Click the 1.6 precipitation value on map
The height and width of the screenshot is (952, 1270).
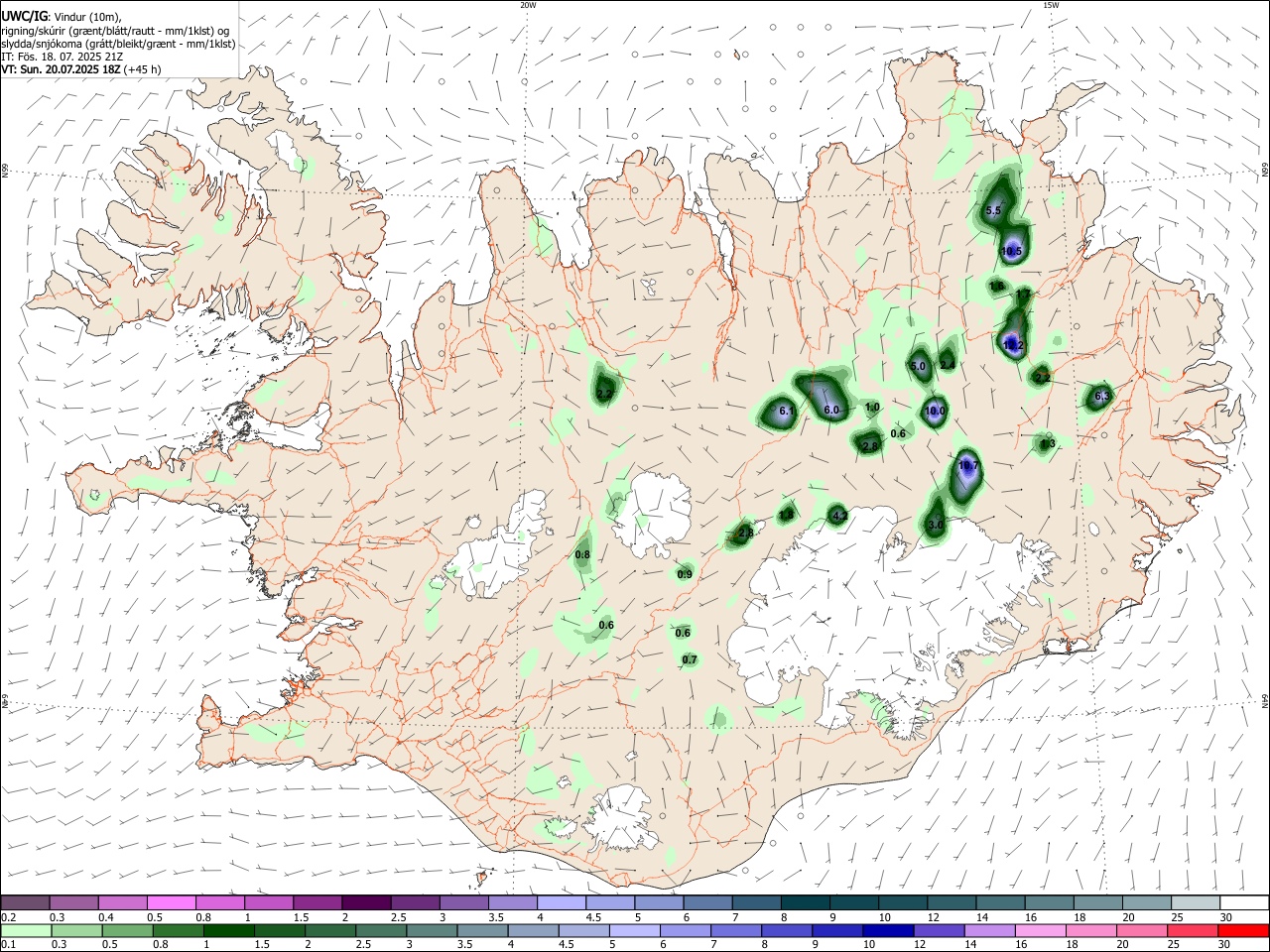pos(997,286)
